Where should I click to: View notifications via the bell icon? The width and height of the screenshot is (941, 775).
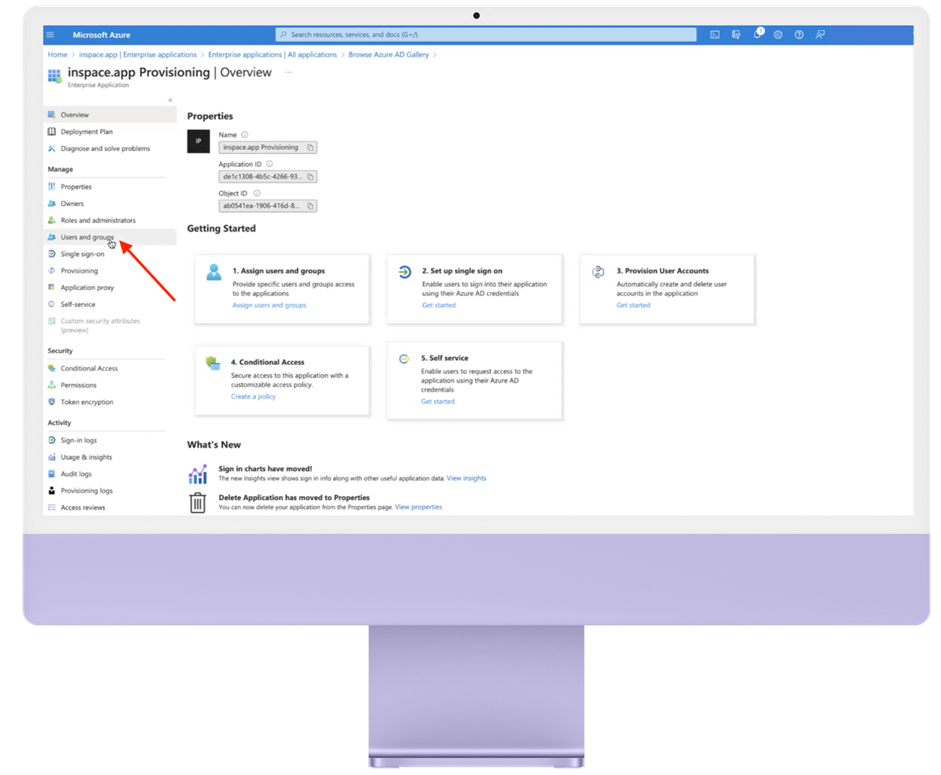[x=758, y=35]
